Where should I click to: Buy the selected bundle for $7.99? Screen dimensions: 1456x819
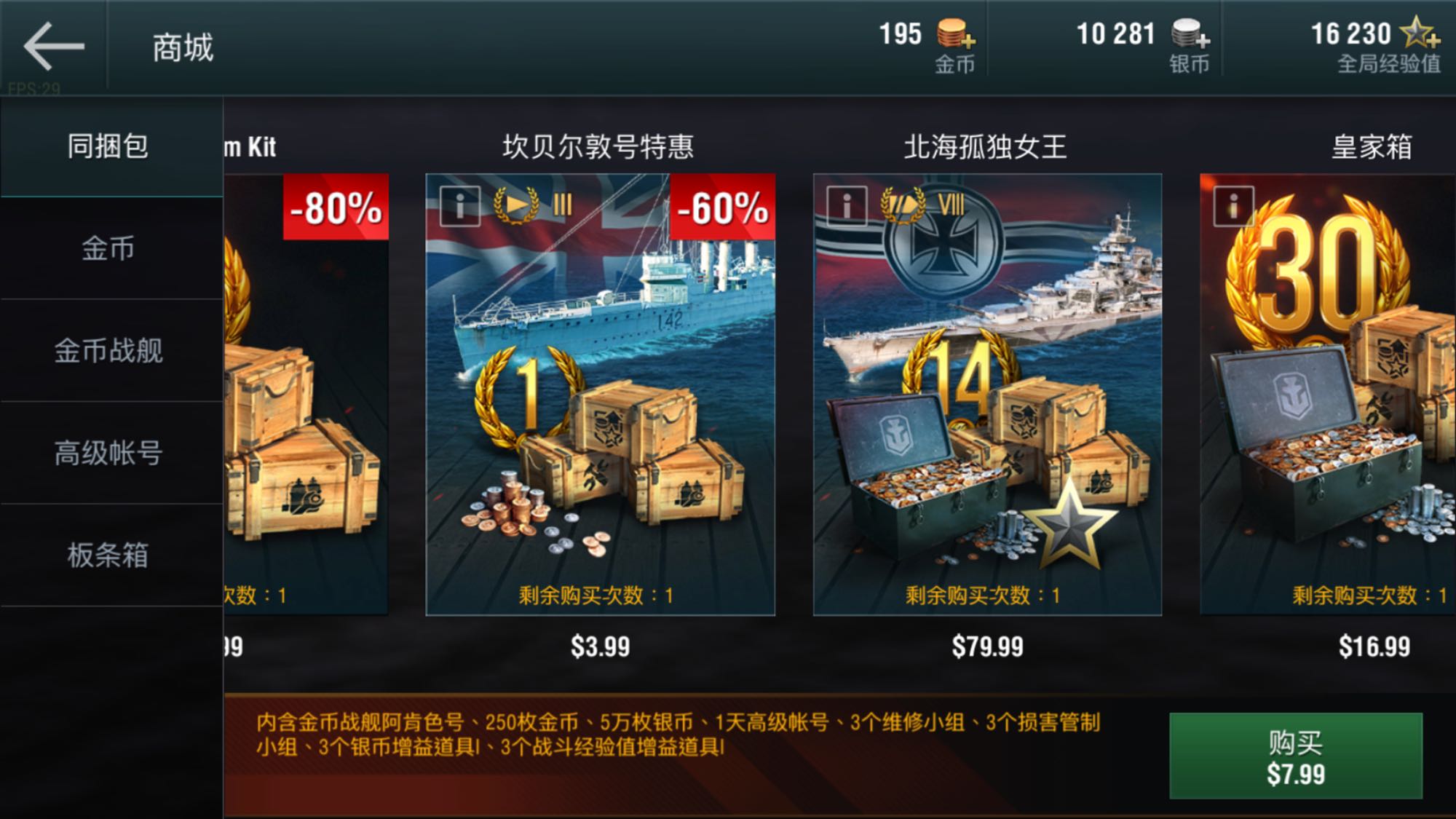pyautogui.click(x=1296, y=756)
